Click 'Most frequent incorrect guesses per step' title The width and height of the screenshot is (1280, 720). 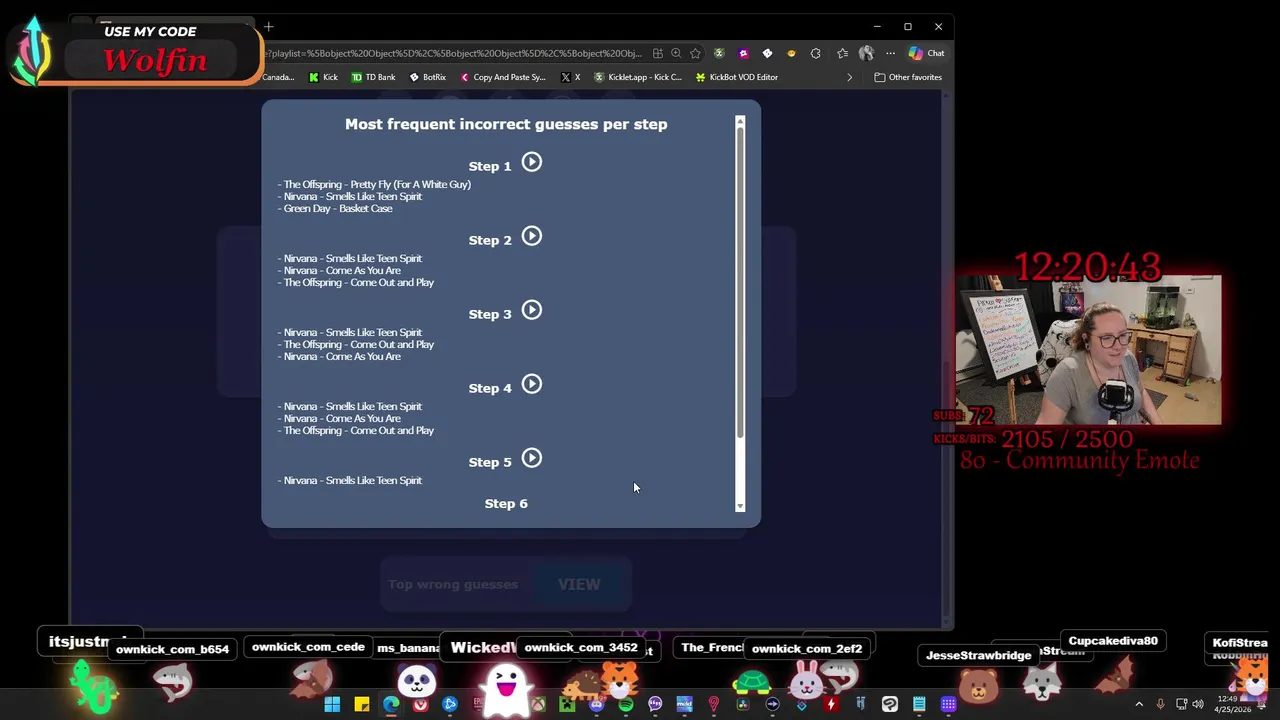tap(506, 124)
